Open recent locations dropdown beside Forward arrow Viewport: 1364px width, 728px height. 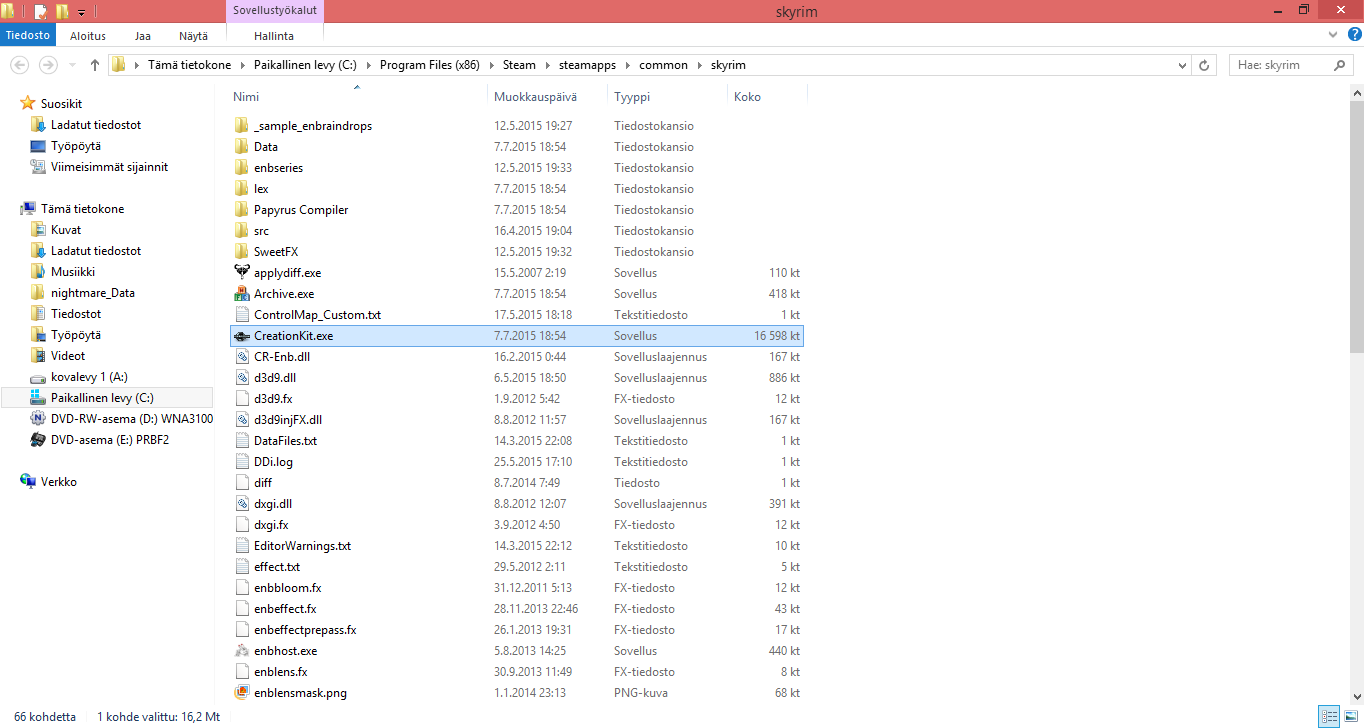72,66
